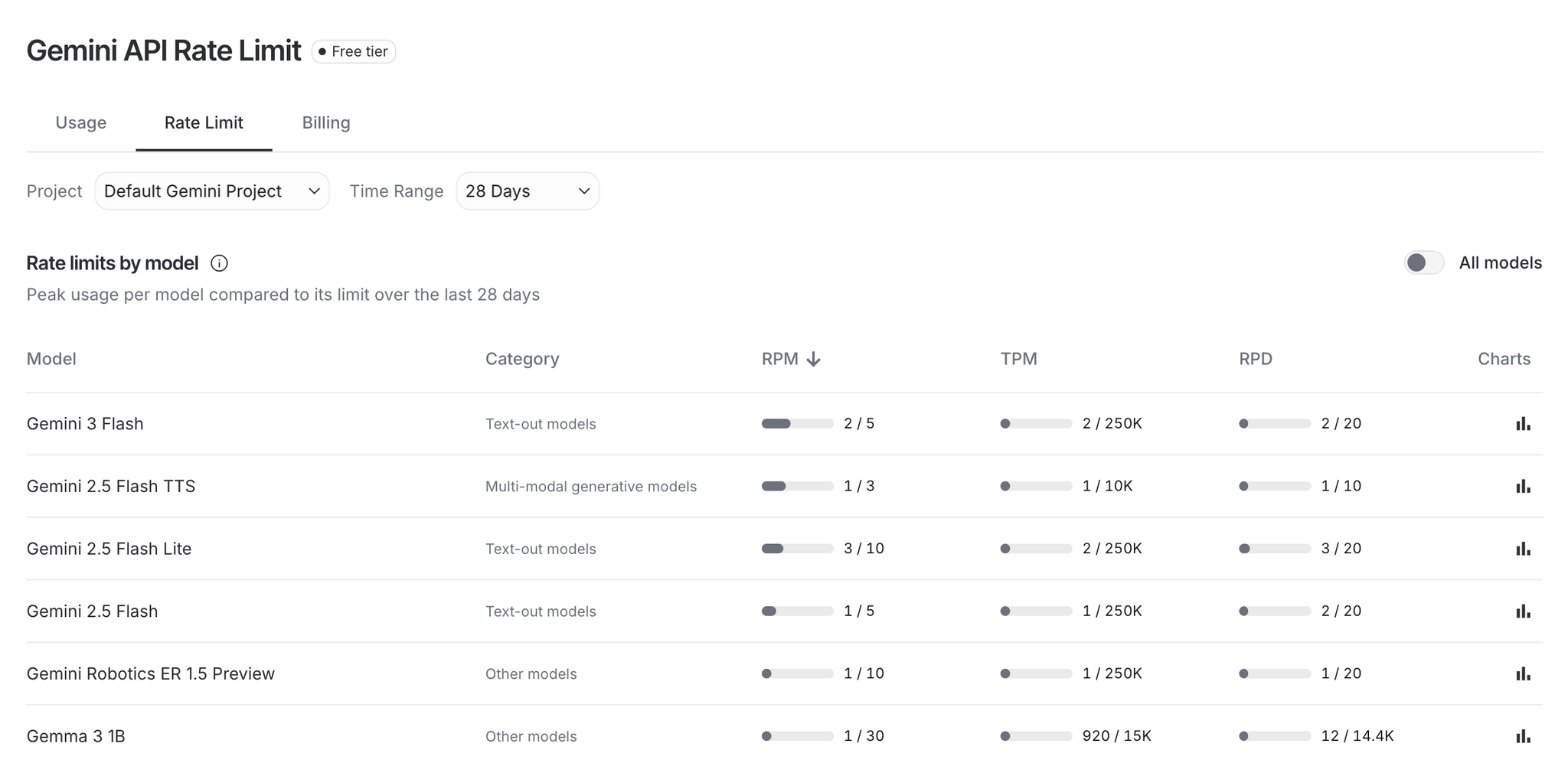Sort table by RPD column header
Image resolution: width=1568 pixels, height=763 pixels.
point(1256,360)
